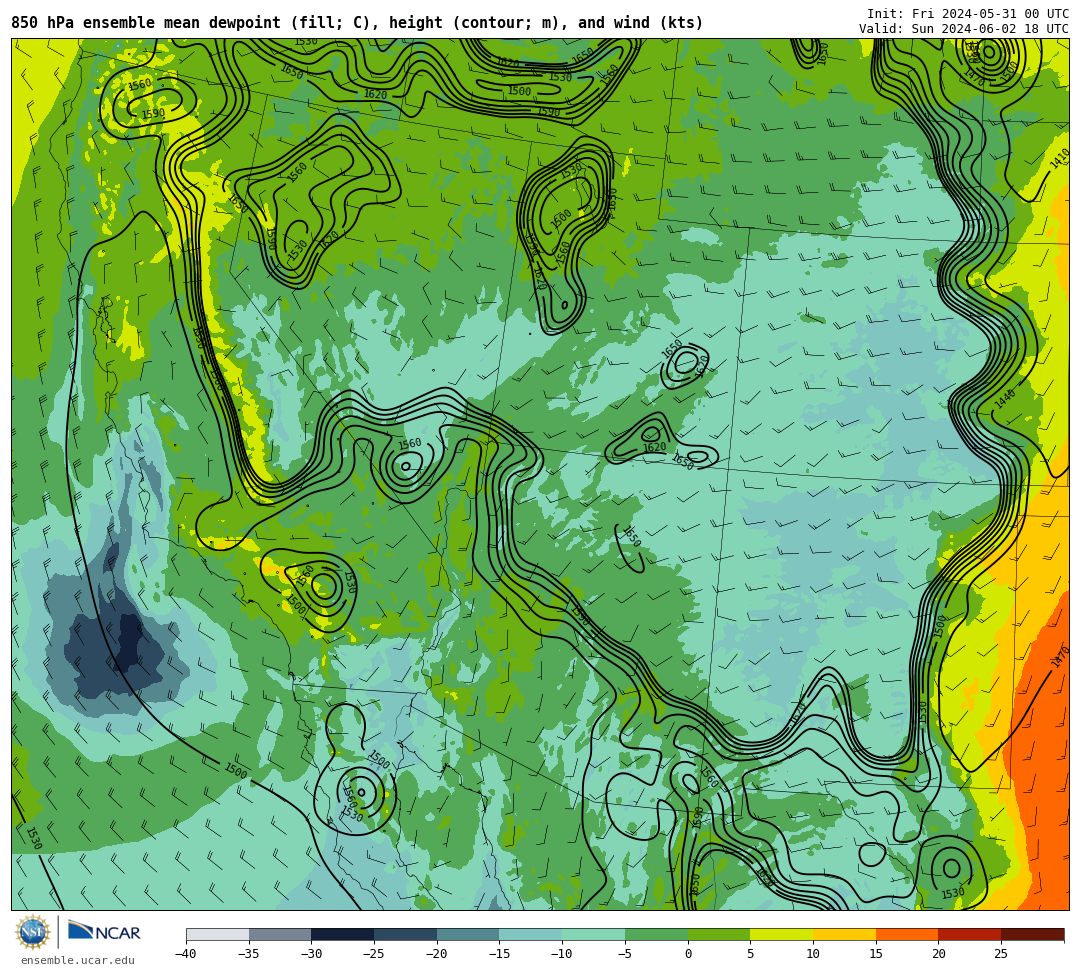The image size is (1080, 973).
Task: Click the Valid time 'Sun 2024-06-02 18 UTC'
Action: point(990,29)
